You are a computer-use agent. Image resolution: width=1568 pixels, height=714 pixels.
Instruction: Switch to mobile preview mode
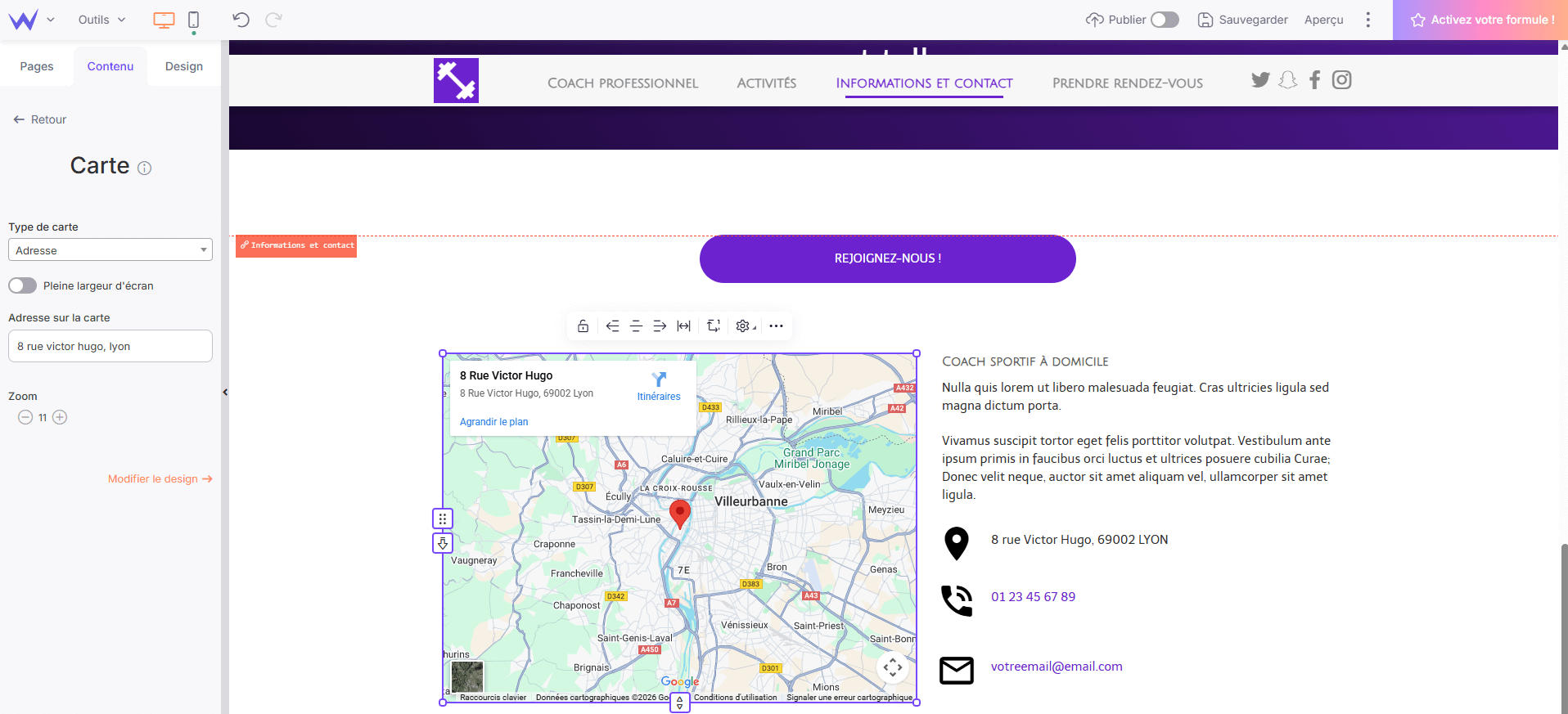click(194, 20)
